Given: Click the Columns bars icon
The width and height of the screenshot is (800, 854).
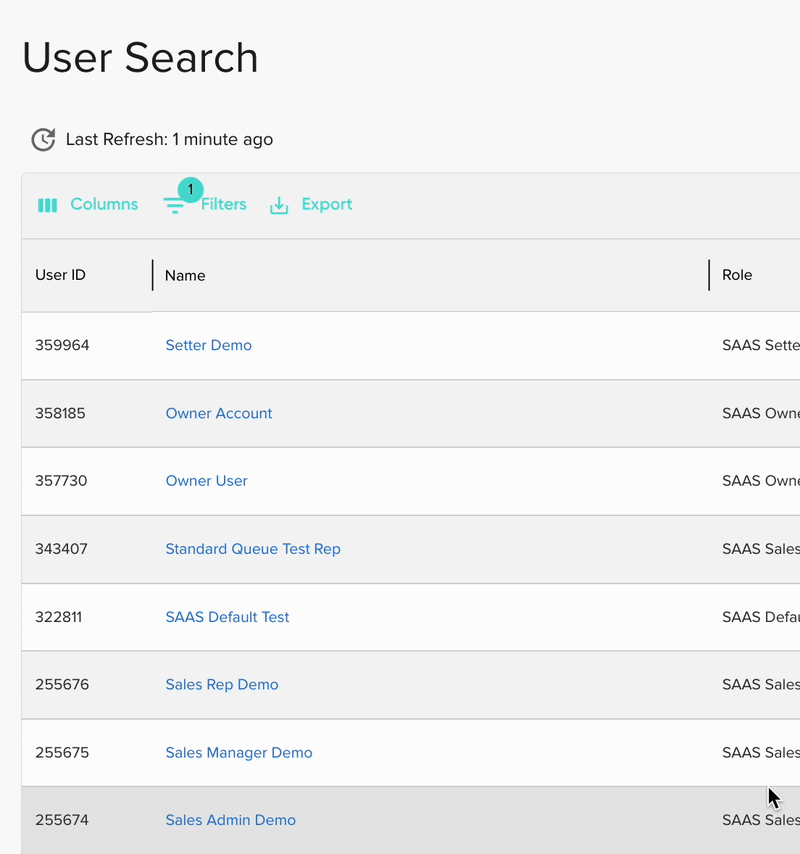Looking at the screenshot, I should [47, 205].
